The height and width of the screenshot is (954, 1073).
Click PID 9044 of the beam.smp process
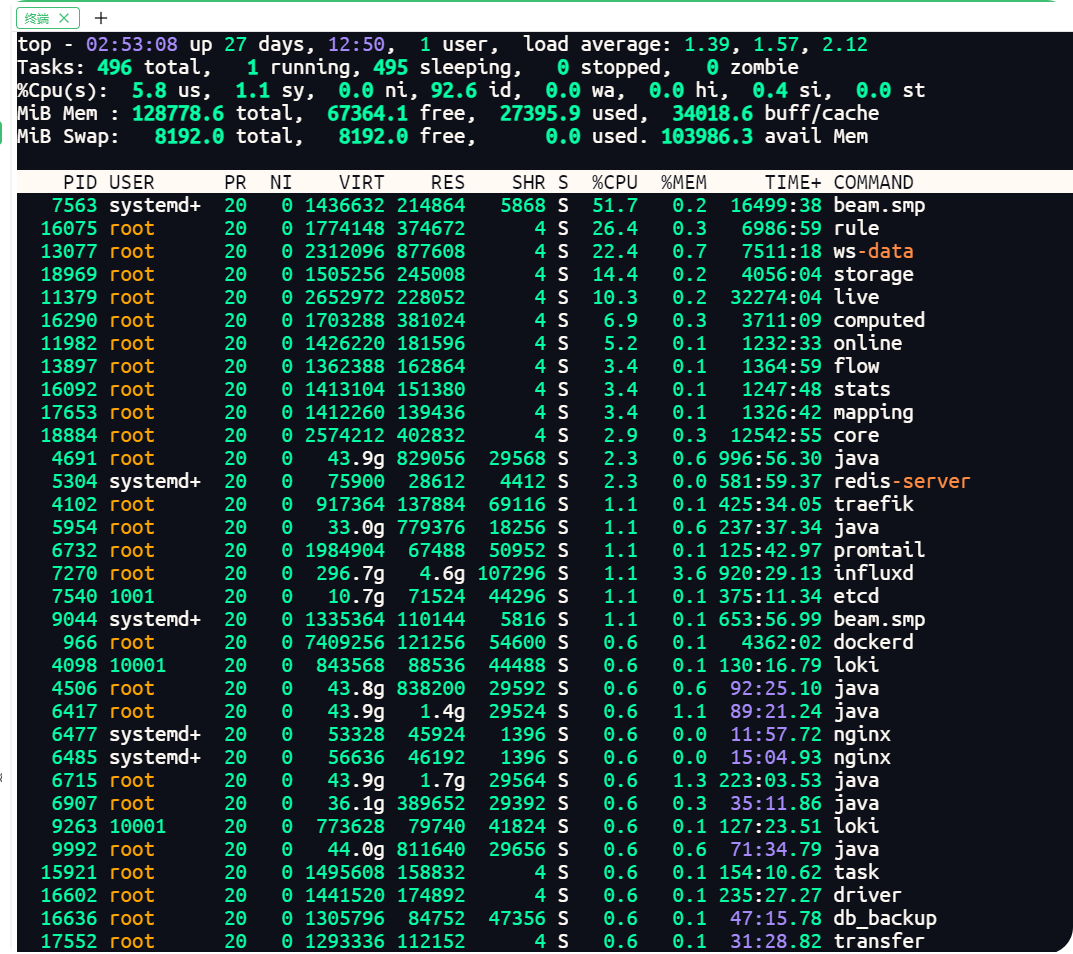point(75,619)
